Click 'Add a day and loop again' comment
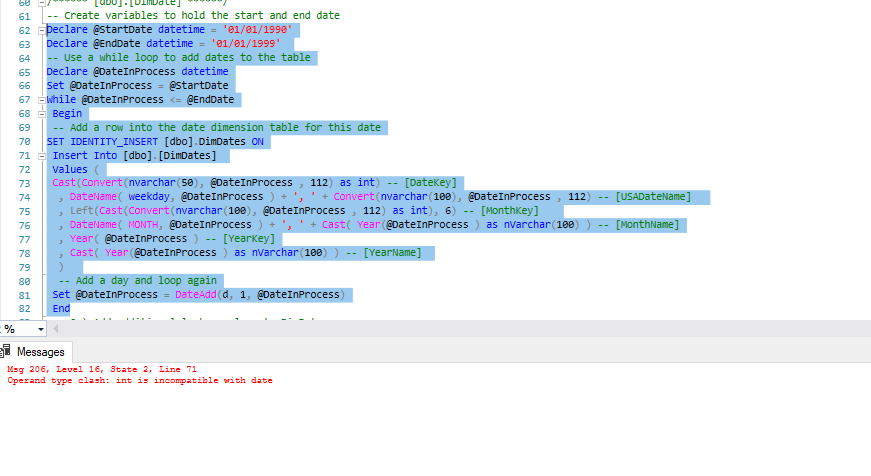871x476 pixels. 138,280
